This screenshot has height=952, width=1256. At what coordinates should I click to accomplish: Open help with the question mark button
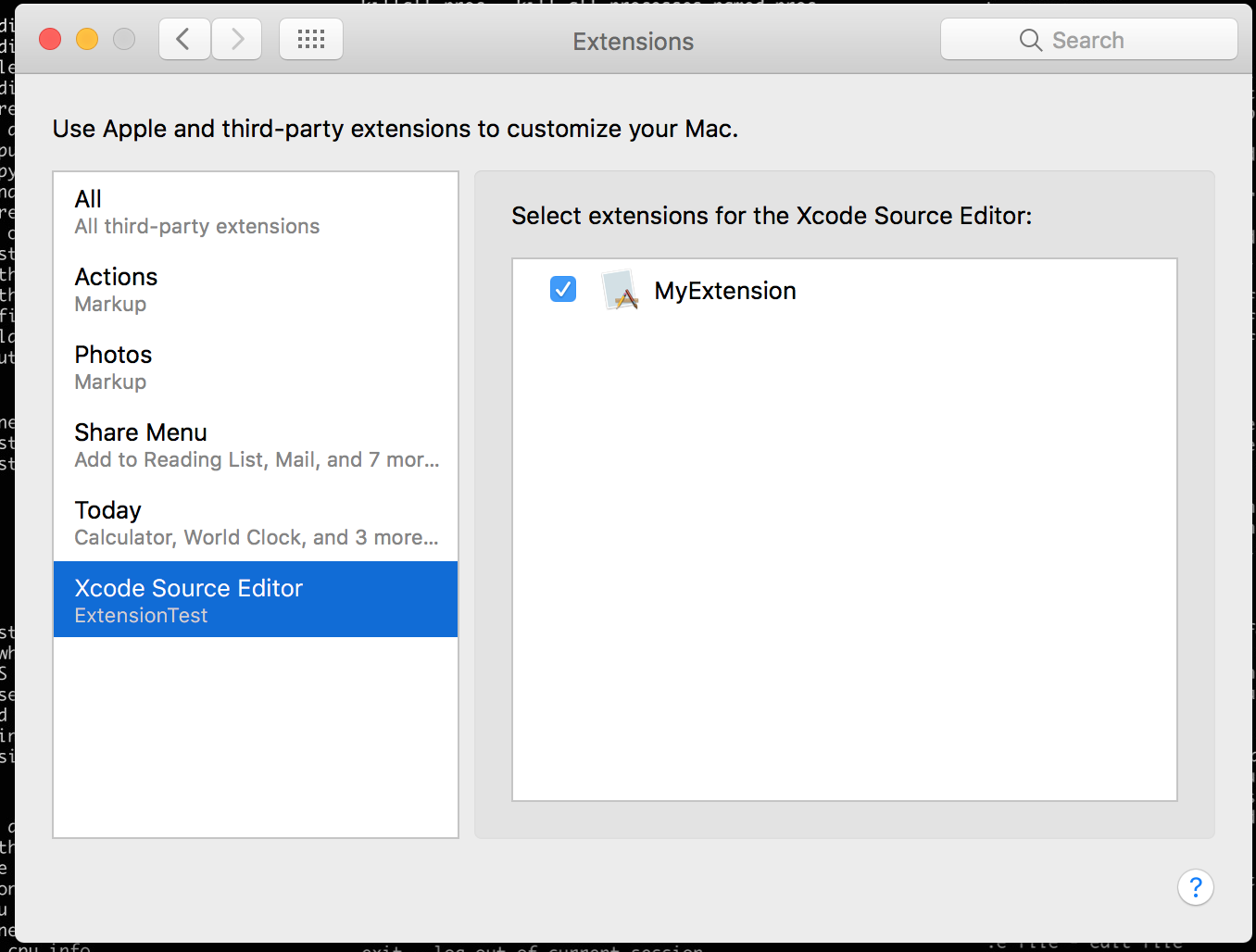click(1195, 887)
